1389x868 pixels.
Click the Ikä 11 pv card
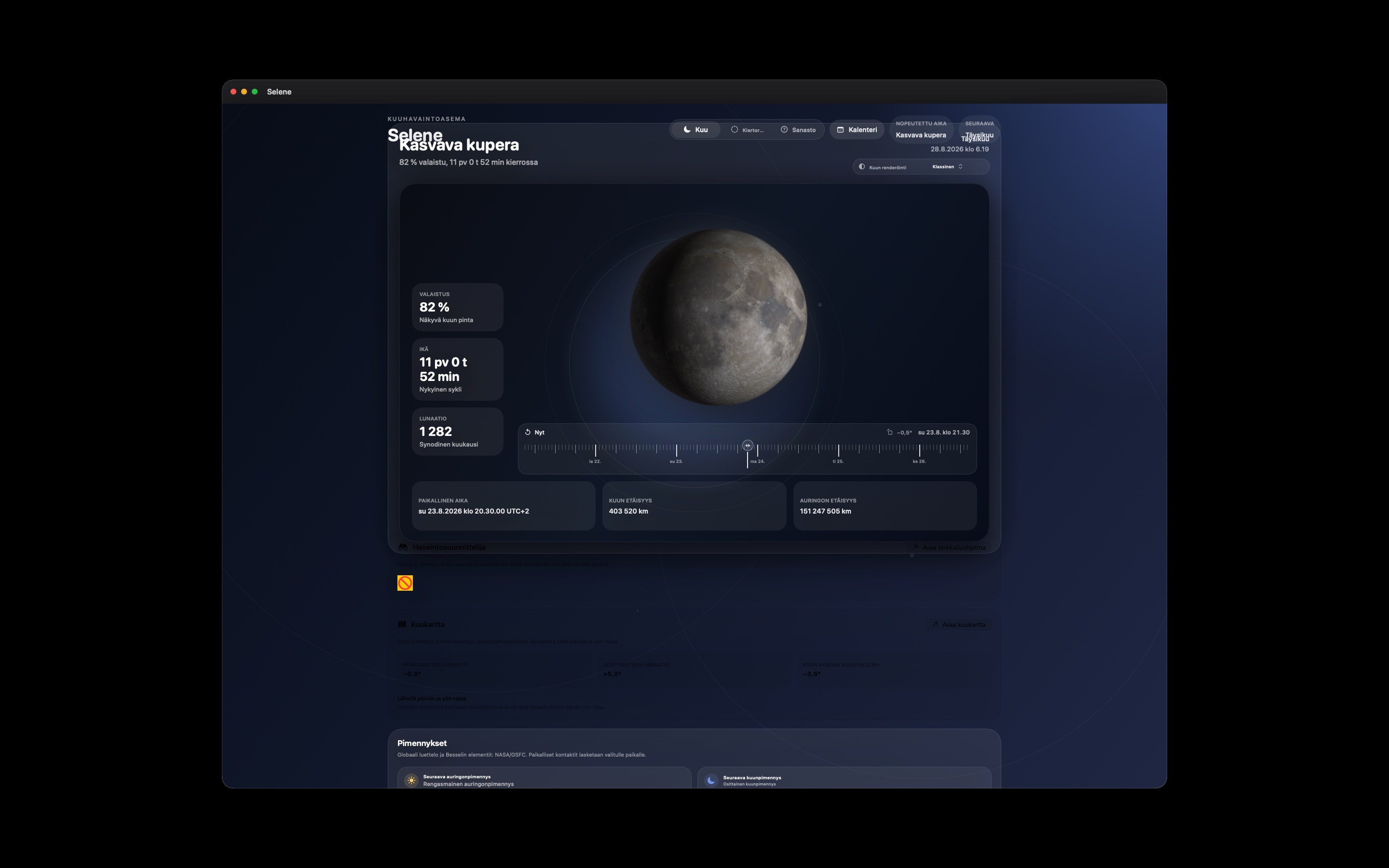coord(457,369)
